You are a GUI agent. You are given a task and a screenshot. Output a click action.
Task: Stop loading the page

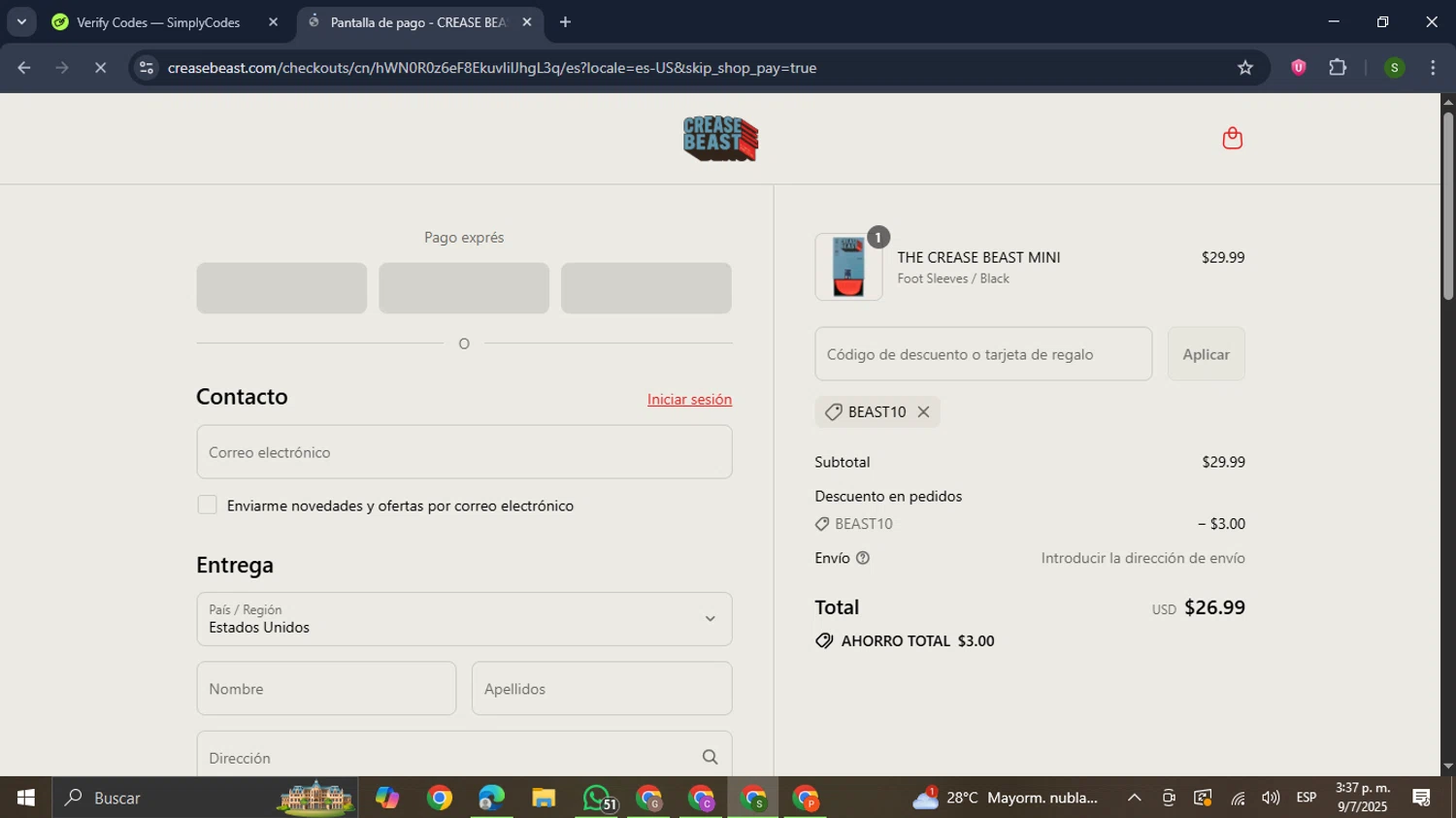pyautogui.click(x=100, y=67)
